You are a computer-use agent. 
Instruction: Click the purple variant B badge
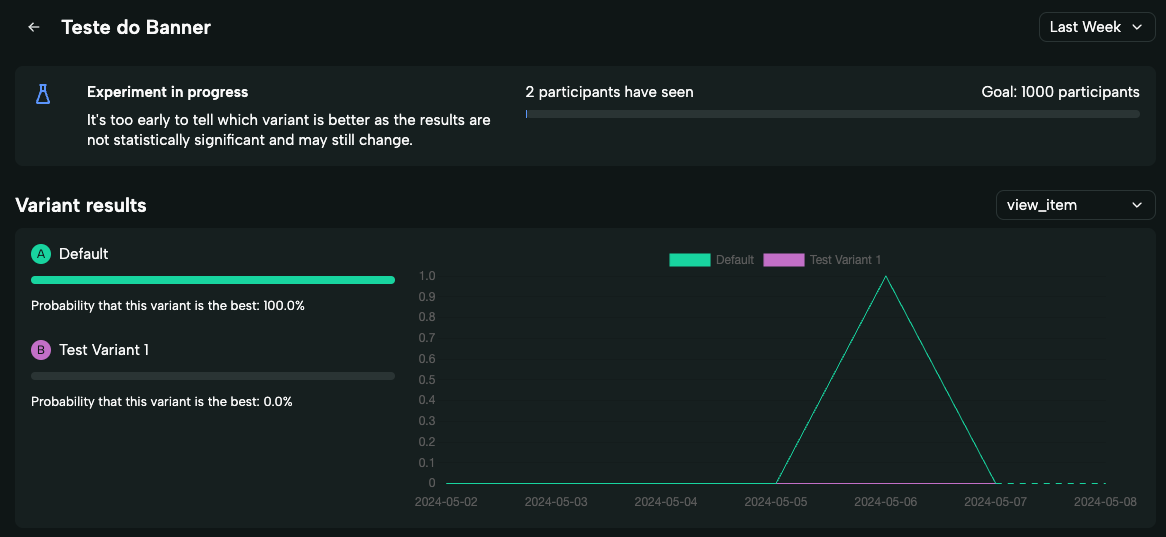coord(41,350)
